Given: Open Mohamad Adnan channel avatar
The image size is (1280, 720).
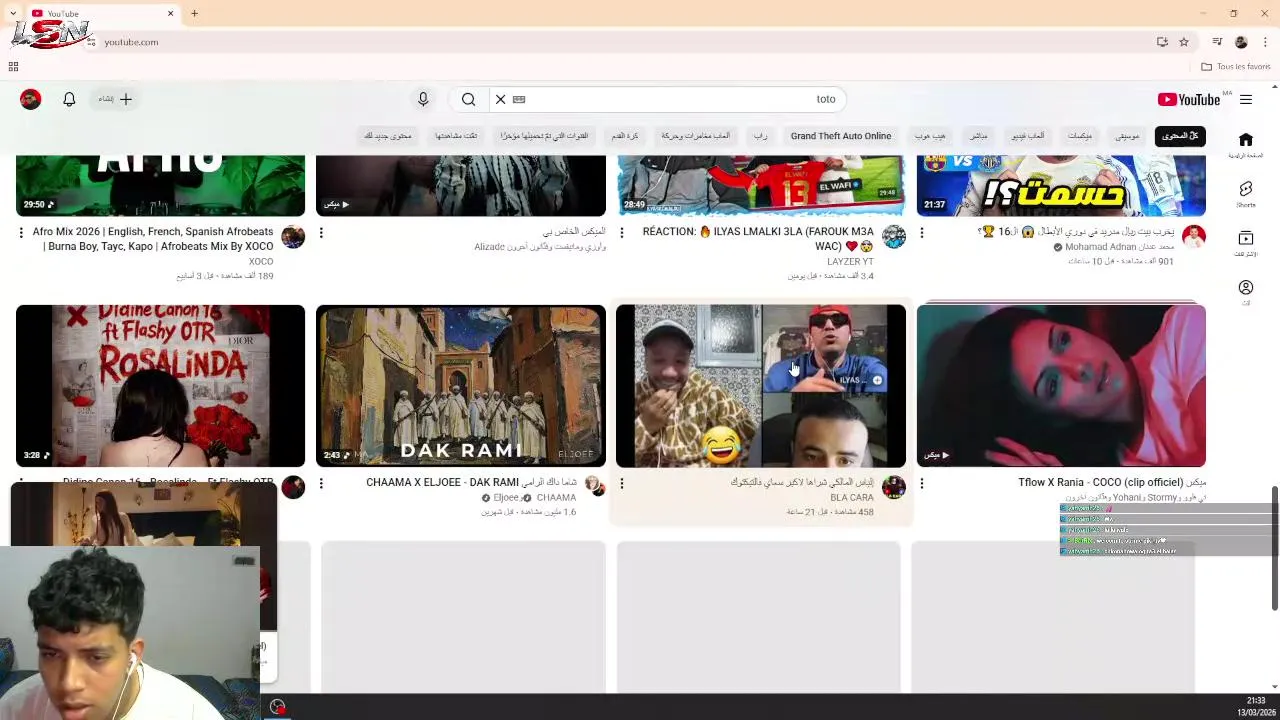Looking at the screenshot, I should (1194, 236).
